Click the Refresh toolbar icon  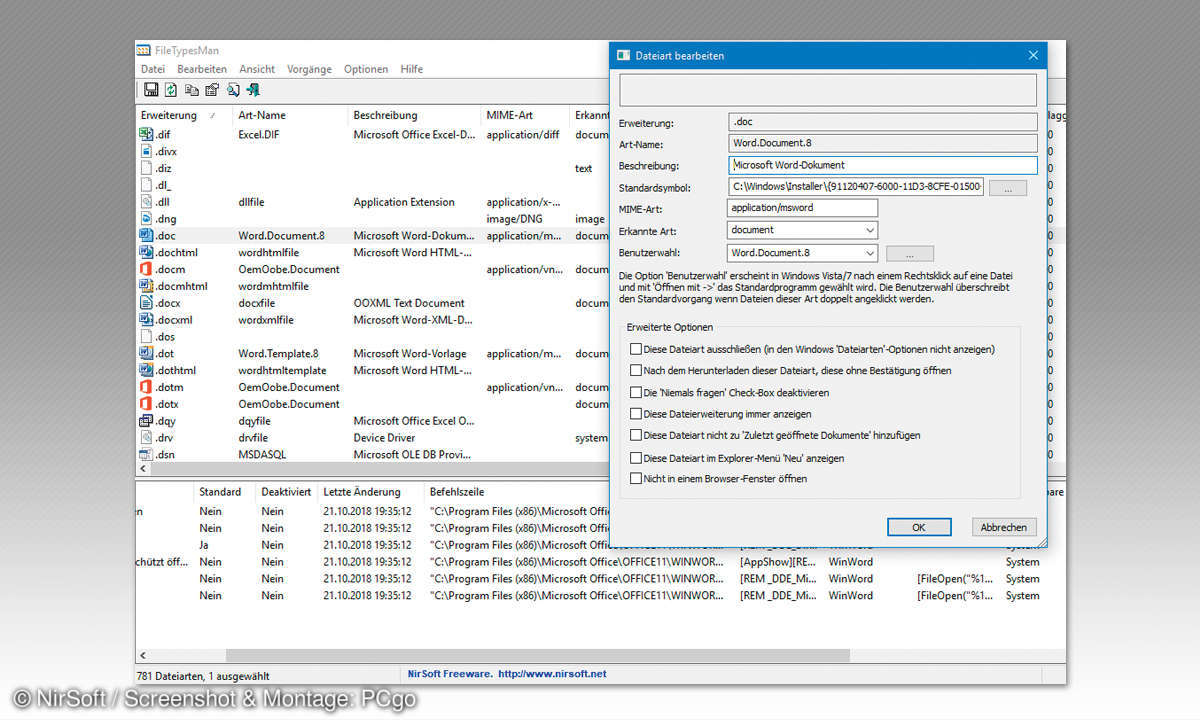point(171,90)
